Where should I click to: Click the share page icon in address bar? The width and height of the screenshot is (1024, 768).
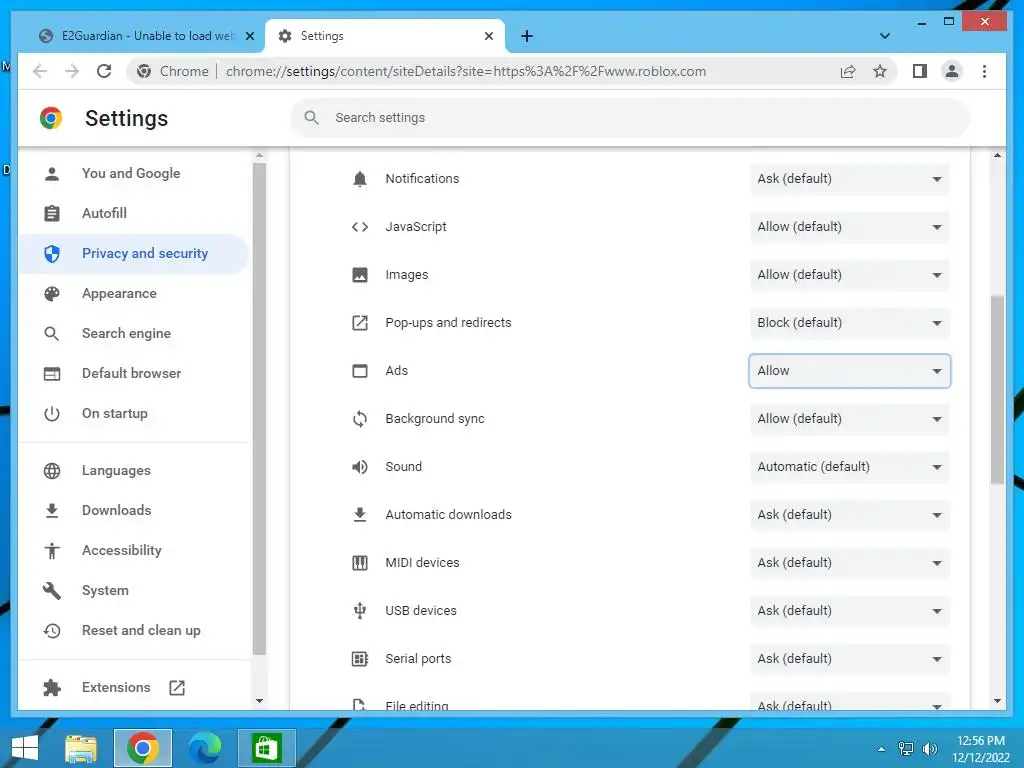(x=848, y=71)
